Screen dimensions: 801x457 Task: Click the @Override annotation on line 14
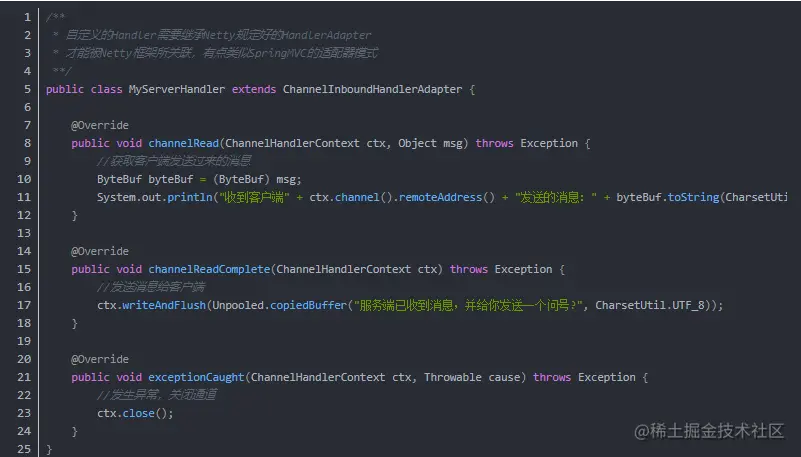[100, 251]
